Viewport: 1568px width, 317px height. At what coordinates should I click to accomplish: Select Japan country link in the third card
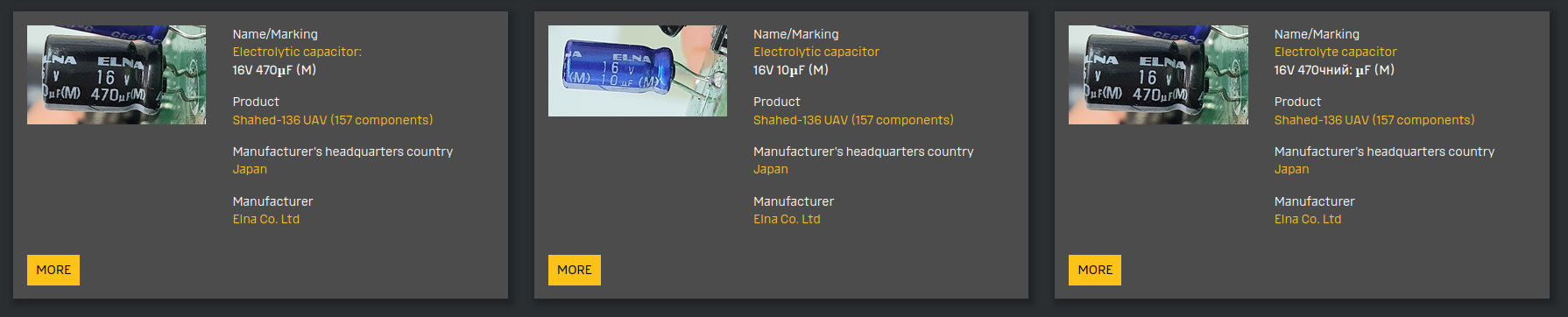pyautogui.click(x=1291, y=169)
